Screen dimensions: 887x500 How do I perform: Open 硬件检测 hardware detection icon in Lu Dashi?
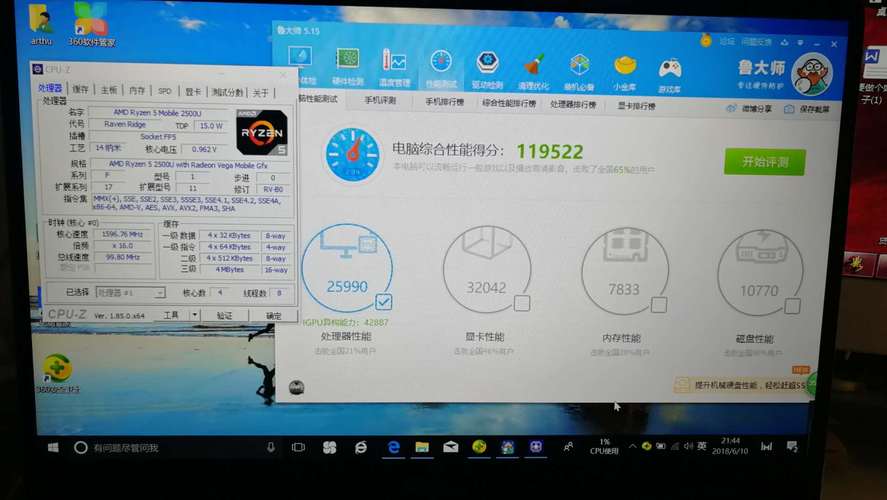(x=347, y=66)
